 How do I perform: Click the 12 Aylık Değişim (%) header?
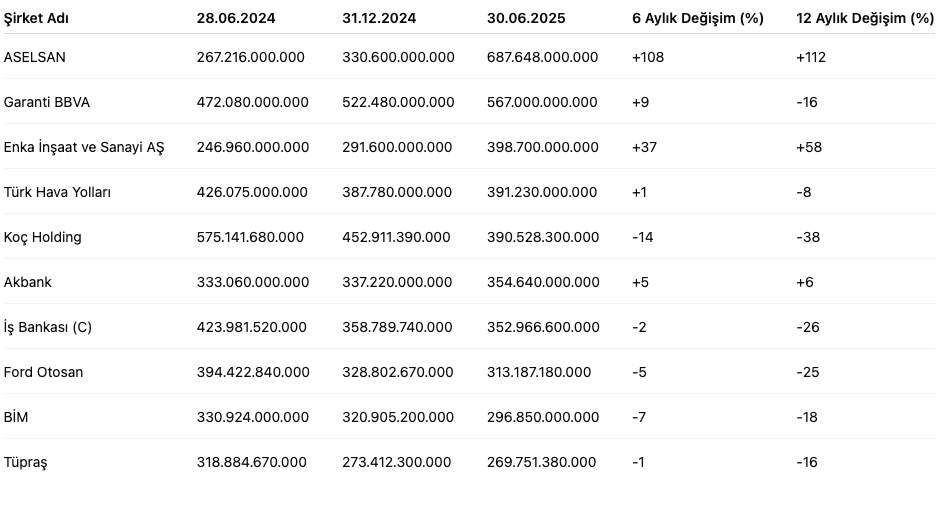pyautogui.click(x=865, y=18)
